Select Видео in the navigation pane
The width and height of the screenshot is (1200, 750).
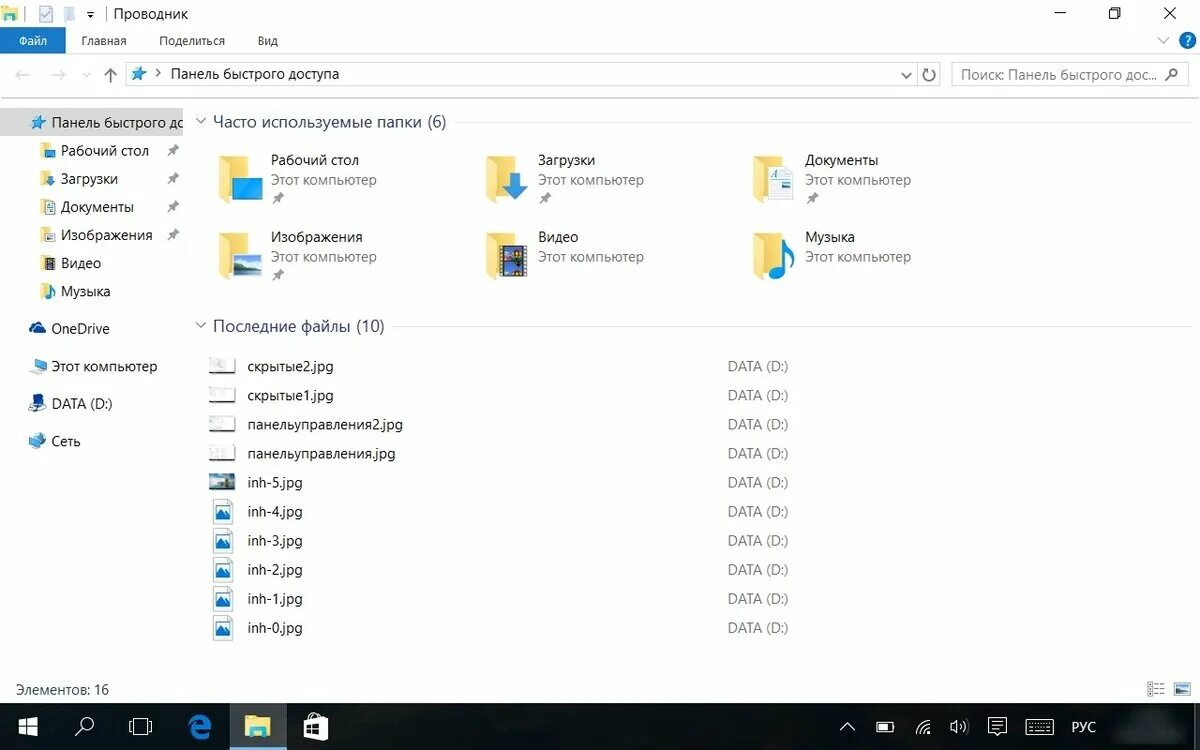(x=81, y=263)
